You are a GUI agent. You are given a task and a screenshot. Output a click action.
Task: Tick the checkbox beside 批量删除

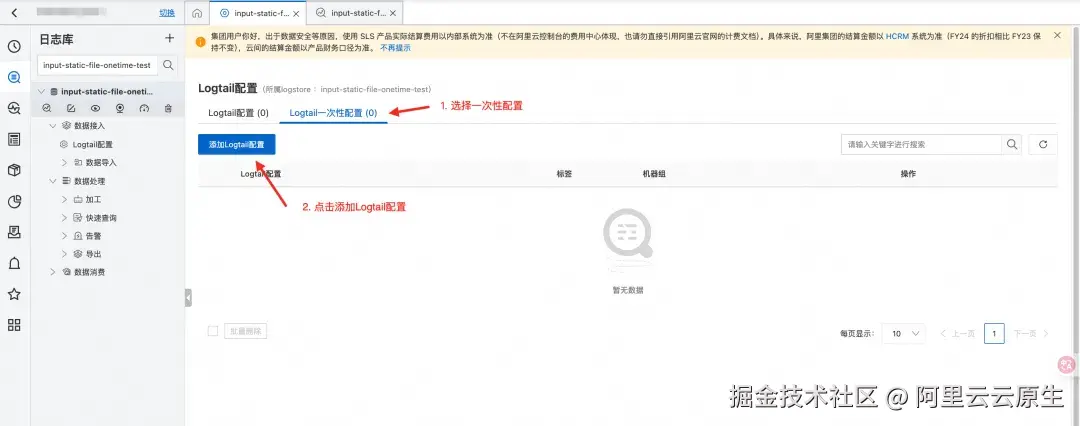[213, 331]
